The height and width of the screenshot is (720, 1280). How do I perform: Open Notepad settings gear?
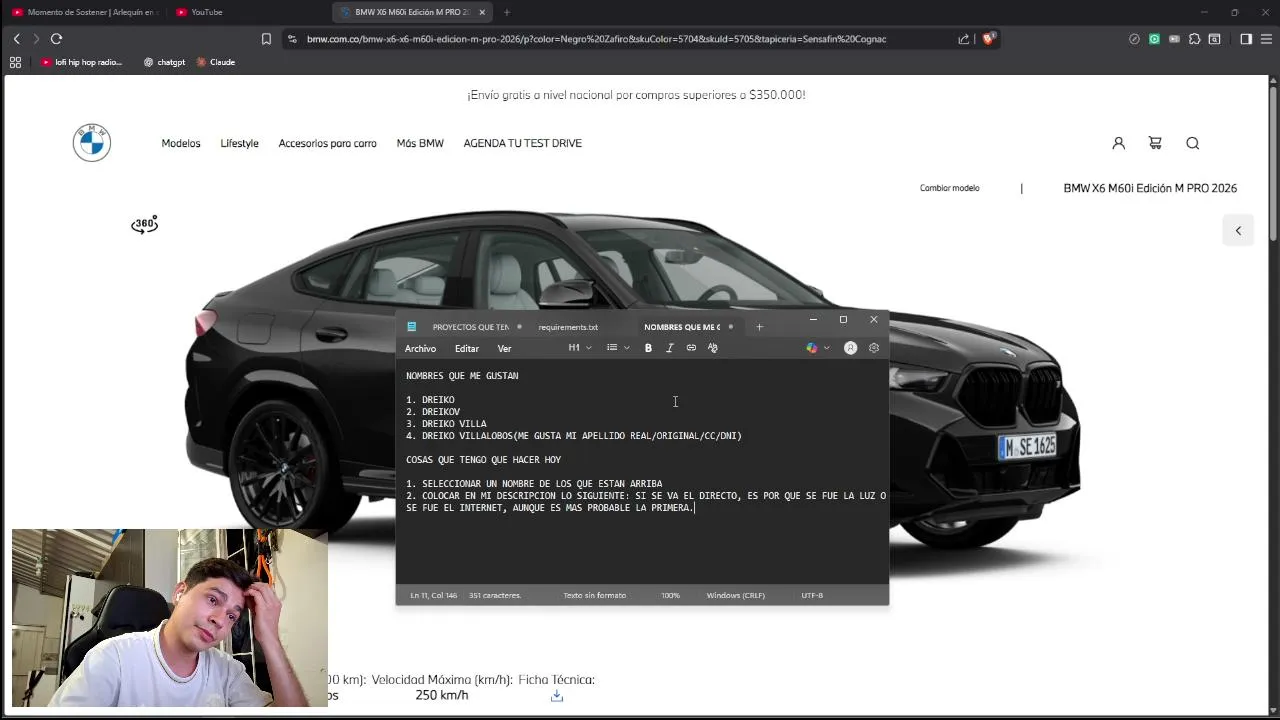click(x=874, y=348)
